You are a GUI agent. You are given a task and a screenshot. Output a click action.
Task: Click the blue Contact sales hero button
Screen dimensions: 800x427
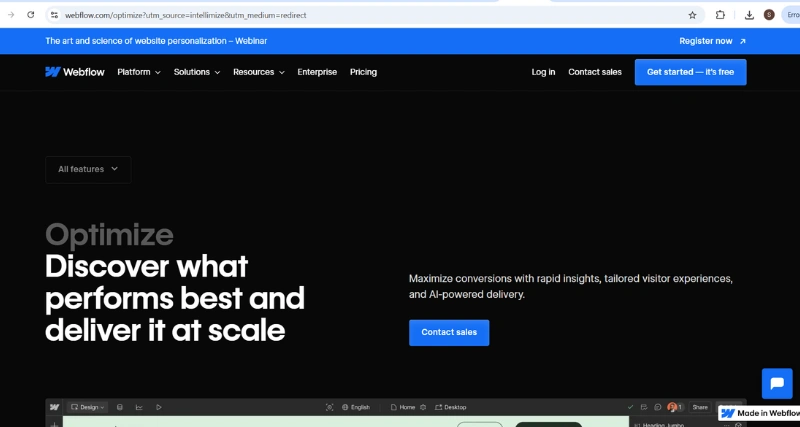point(449,332)
